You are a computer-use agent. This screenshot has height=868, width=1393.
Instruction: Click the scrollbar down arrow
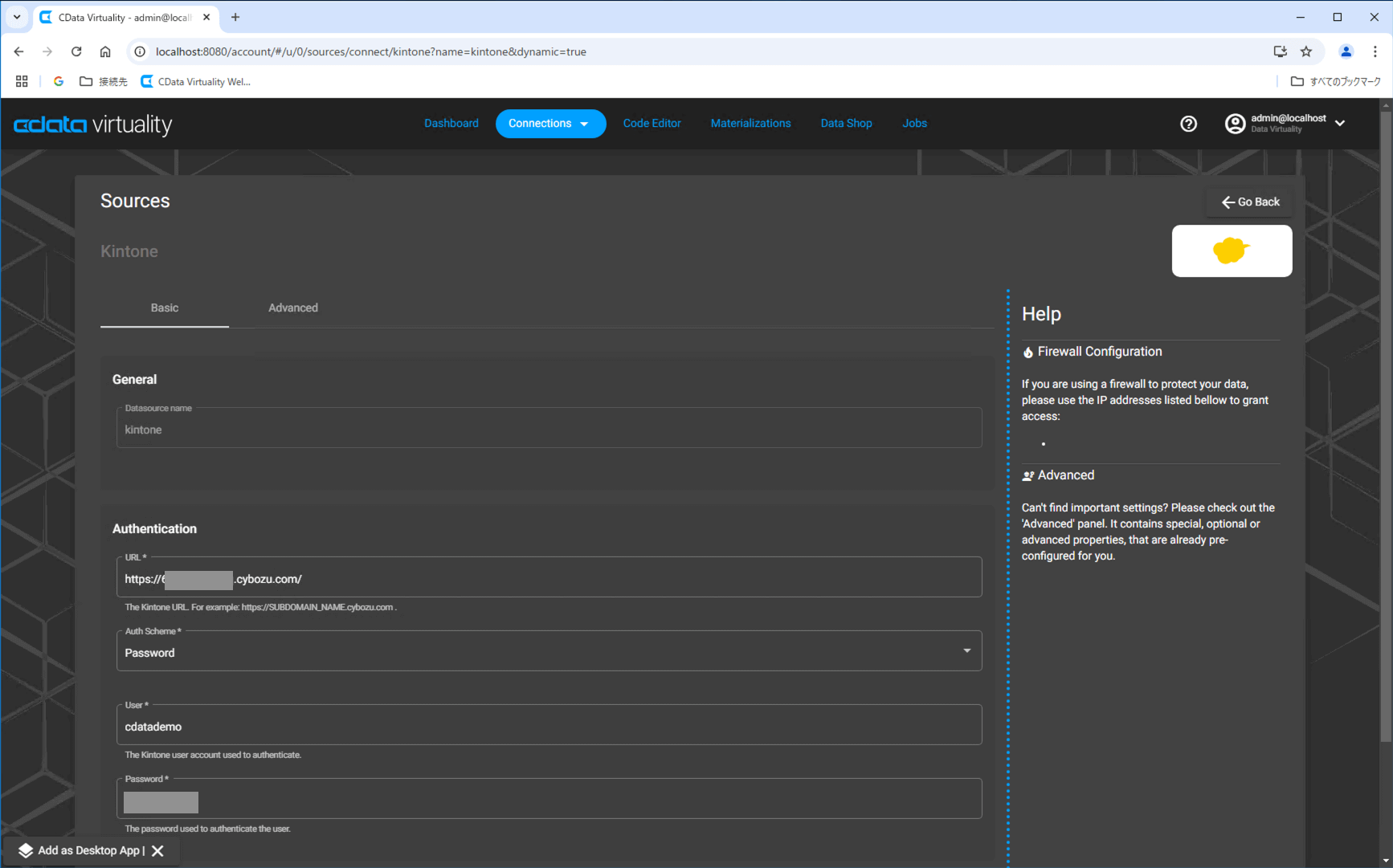click(1386, 862)
